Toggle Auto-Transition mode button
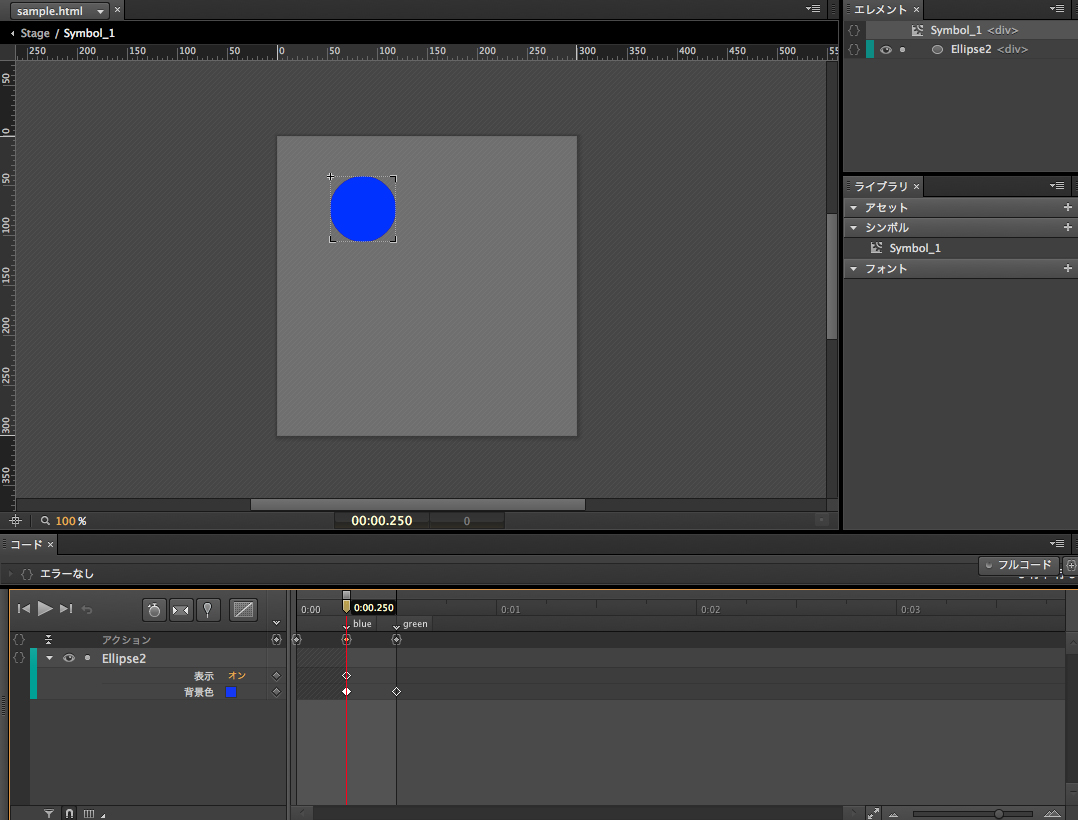The width and height of the screenshot is (1078, 820). point(181,610)
